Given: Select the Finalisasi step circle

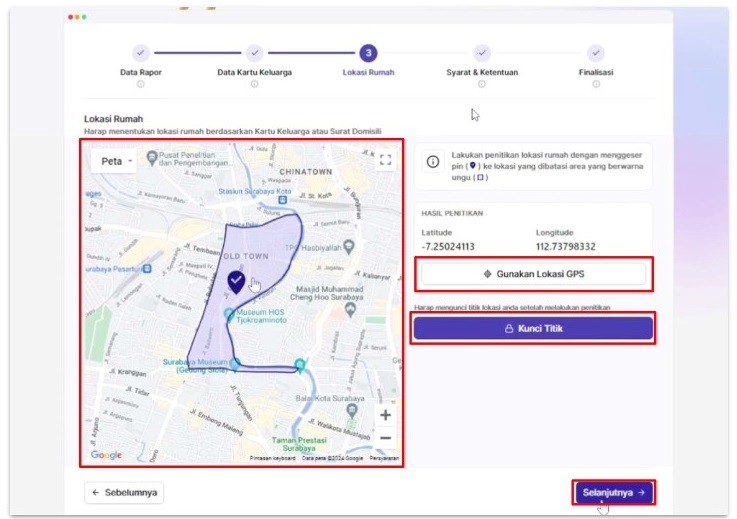Looking at the screenshot, I should point(596,53).
